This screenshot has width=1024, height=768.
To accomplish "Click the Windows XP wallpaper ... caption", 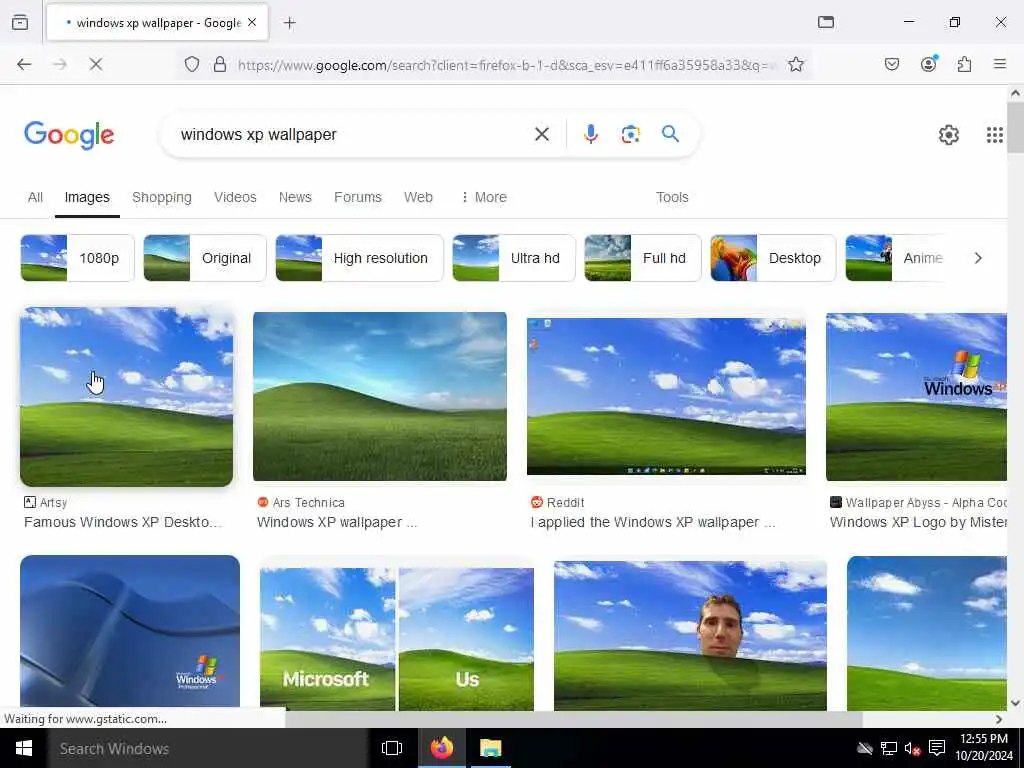I will [336, 522].
